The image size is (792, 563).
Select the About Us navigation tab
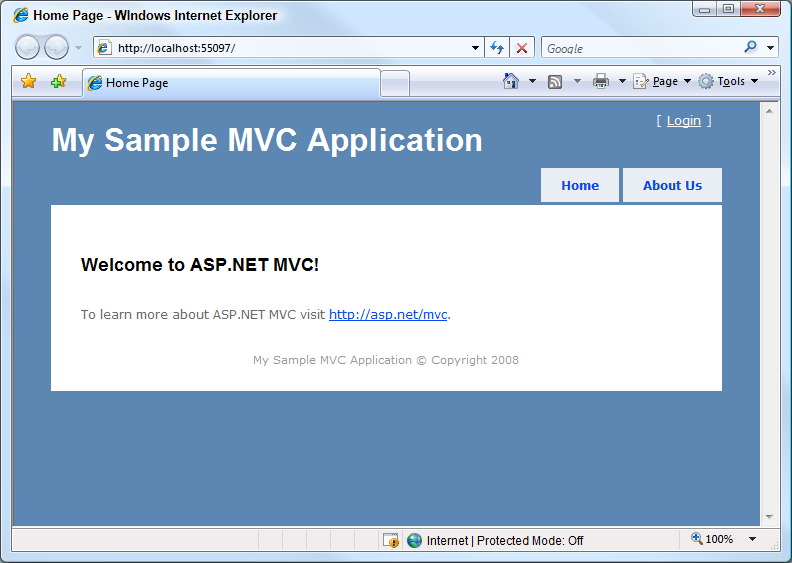pos(672,185)
